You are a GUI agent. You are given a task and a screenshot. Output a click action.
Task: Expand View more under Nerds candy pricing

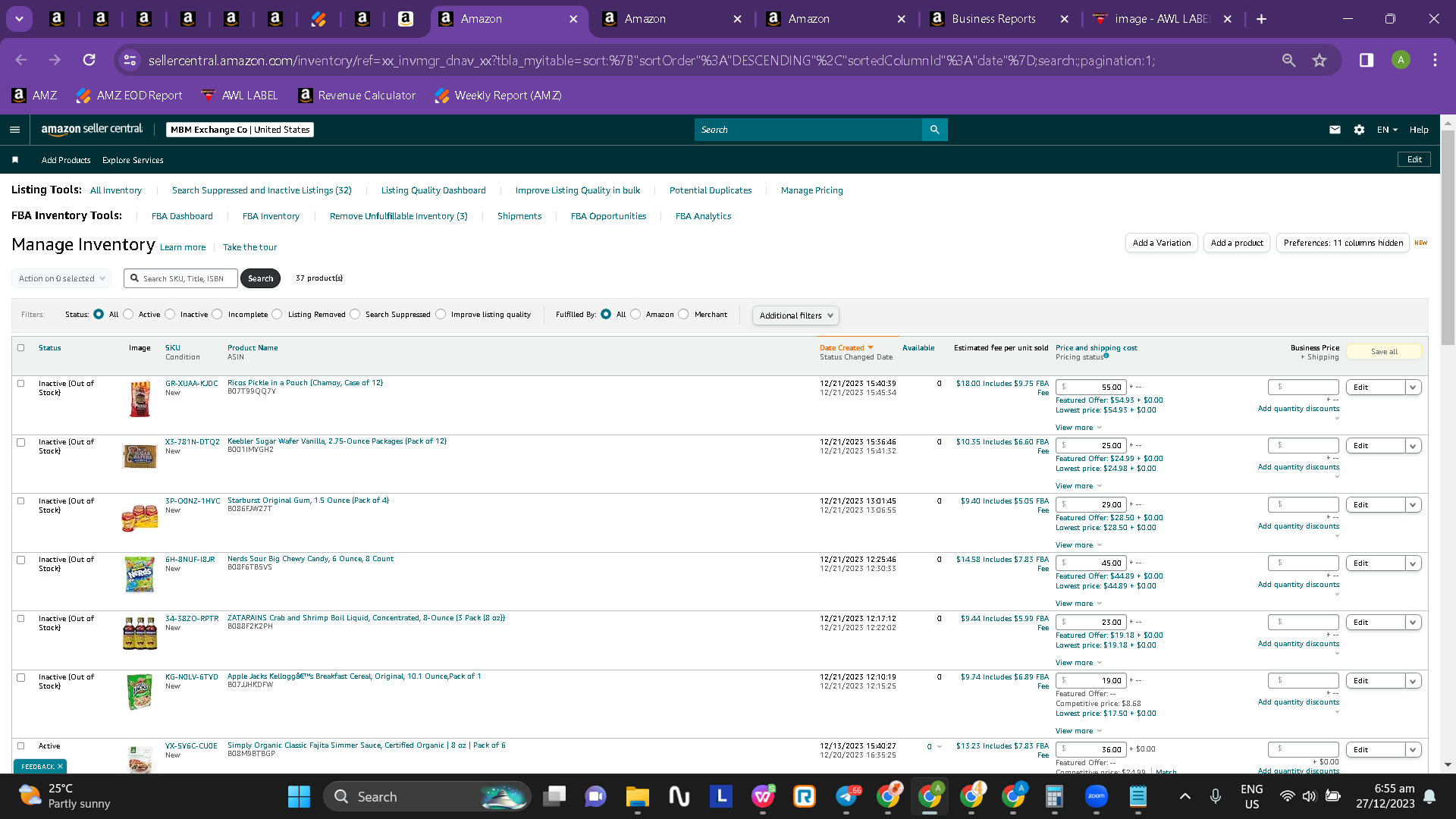point(1078,604)
